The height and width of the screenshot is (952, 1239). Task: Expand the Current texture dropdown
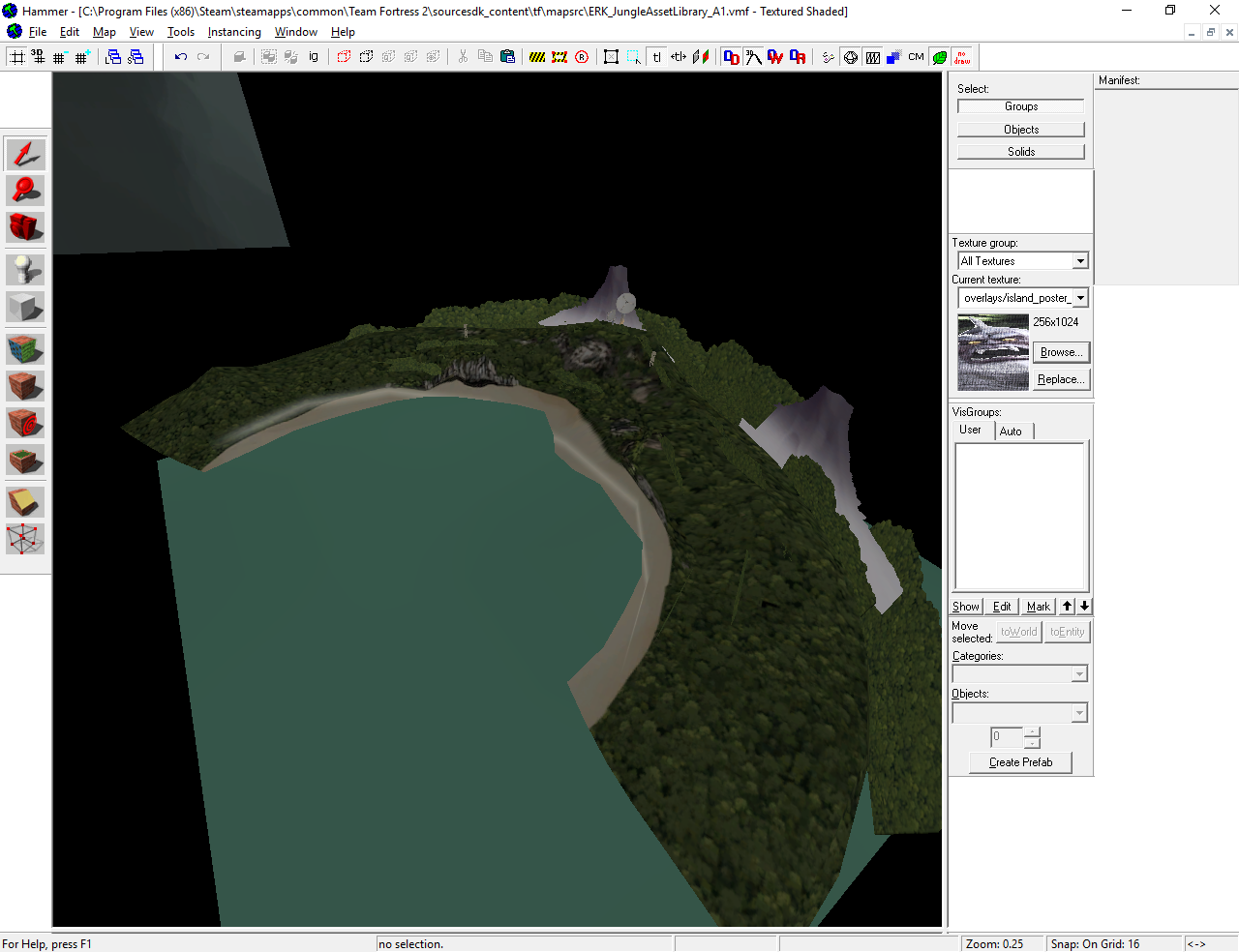[x=1081, y=298]
